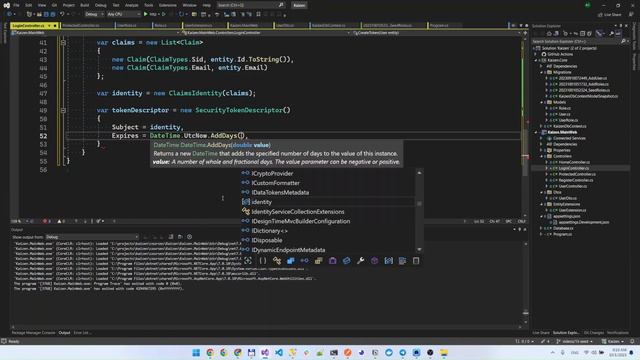
Task: Click the main Search (Ctrl+Q) box
Action: pos(250,5)
